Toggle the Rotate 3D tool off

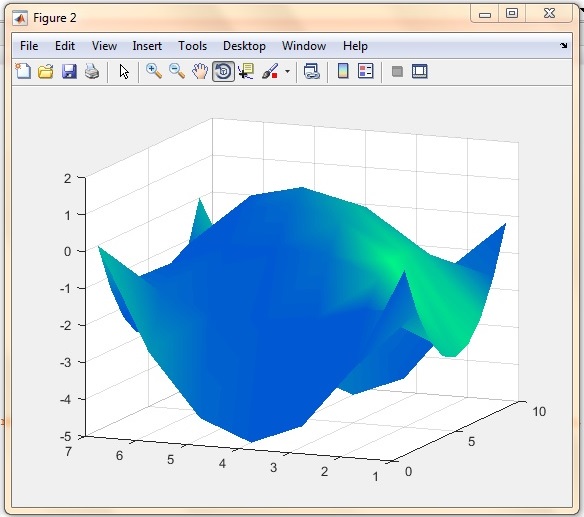pos(223,71)
